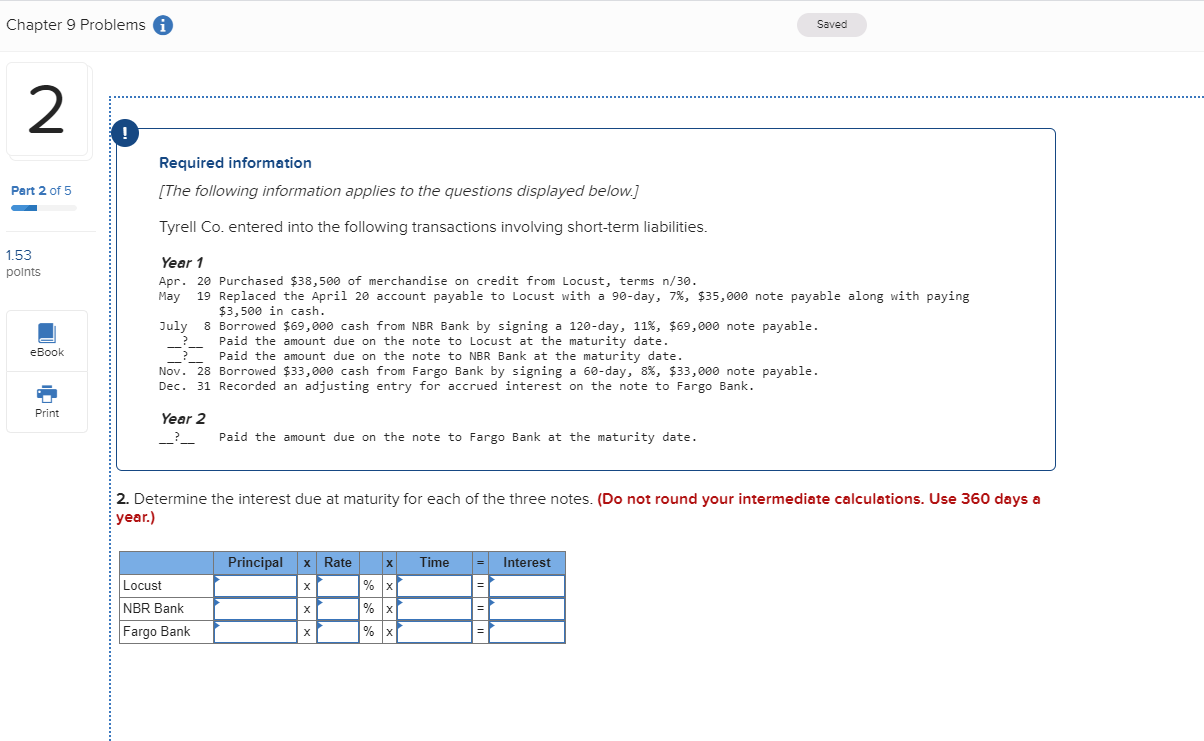Click the NBR Bank Interest input field
The height and width of the screenshot is (741, 1204).
tap(527, 609)
